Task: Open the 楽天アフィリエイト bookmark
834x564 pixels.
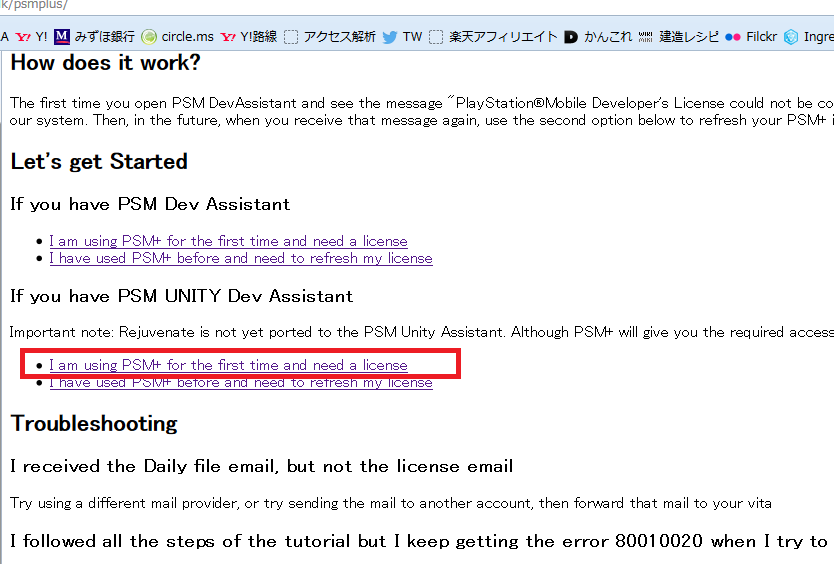Action: (x=493, y=37)
